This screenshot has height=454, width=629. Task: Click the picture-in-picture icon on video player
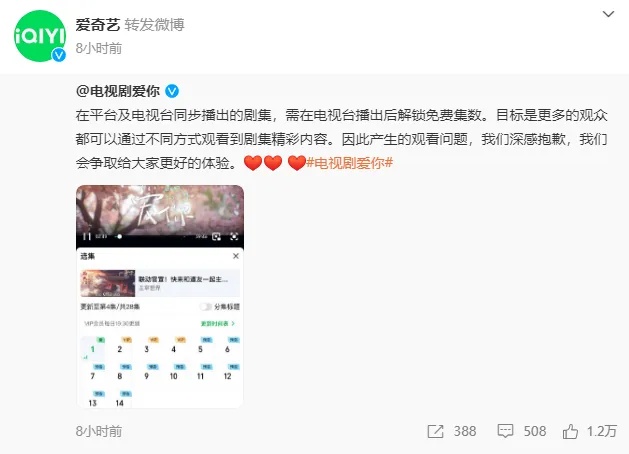[217, 236]
